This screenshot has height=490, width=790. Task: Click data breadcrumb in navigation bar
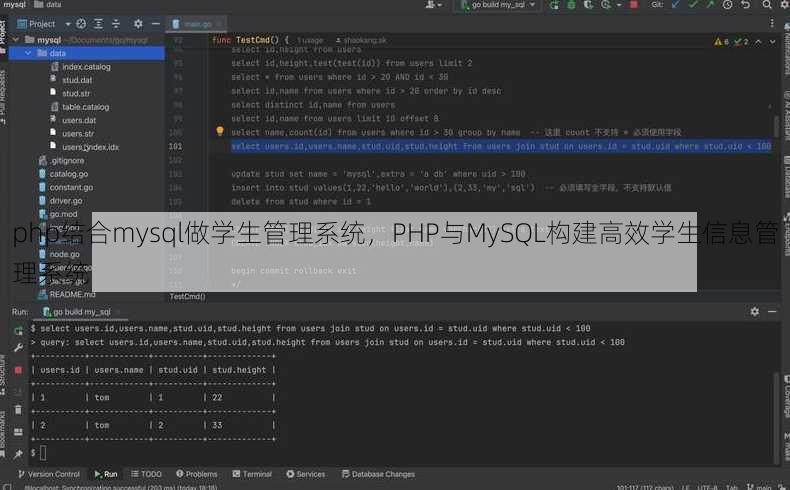point(48,5)
